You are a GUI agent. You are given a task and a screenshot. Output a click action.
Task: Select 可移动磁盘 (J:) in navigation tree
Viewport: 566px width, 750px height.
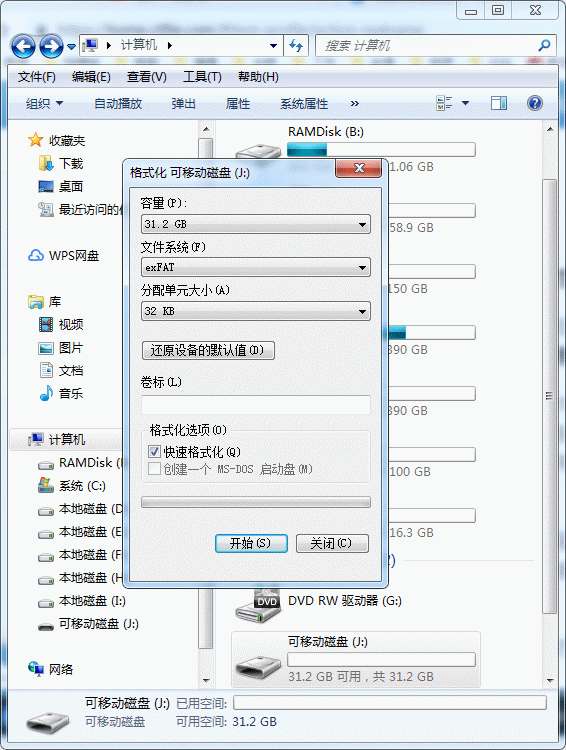tap(89, 624)
